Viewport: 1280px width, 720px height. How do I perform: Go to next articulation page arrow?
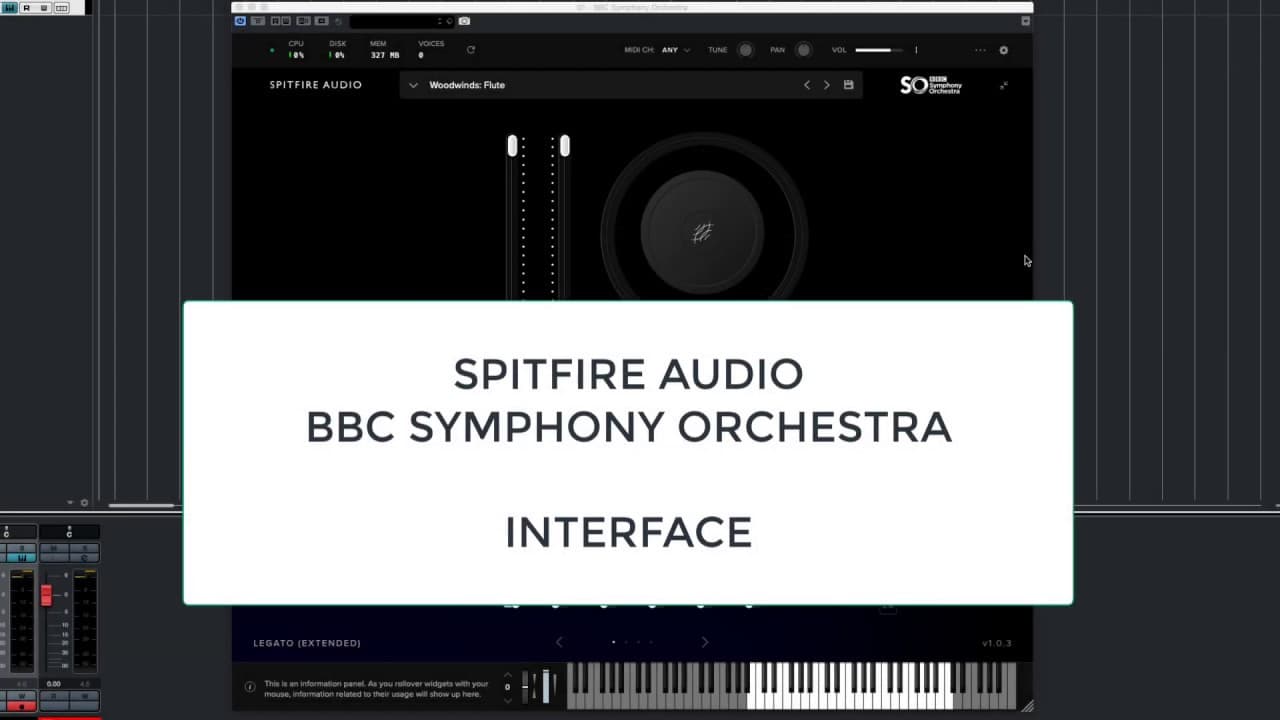click(705, 642)
